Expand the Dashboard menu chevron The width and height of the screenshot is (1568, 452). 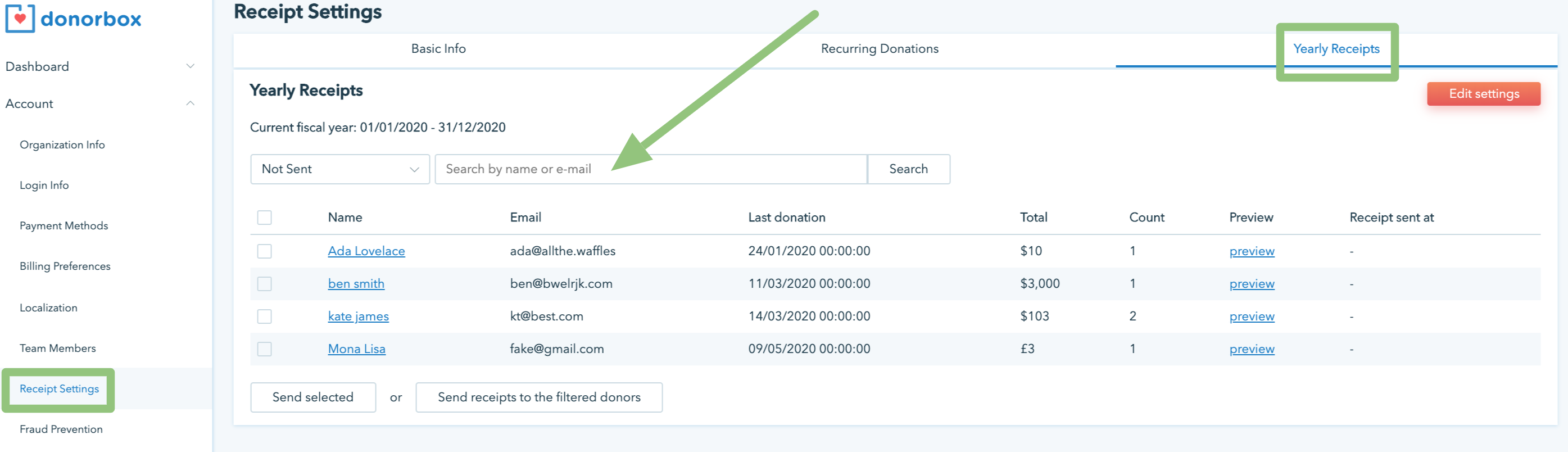[190, 66]
